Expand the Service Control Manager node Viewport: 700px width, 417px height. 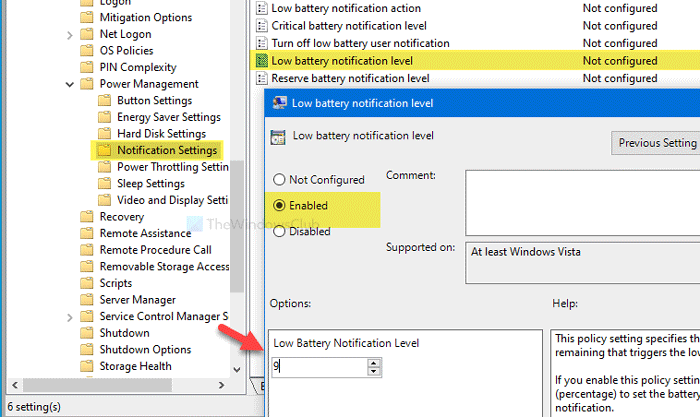[x=70, y=317]
